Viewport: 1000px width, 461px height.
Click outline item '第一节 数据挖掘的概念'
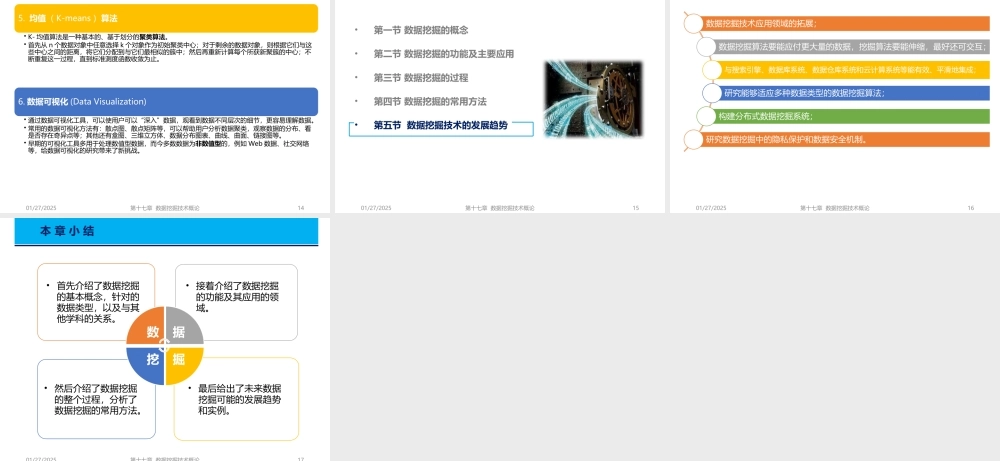421,30
